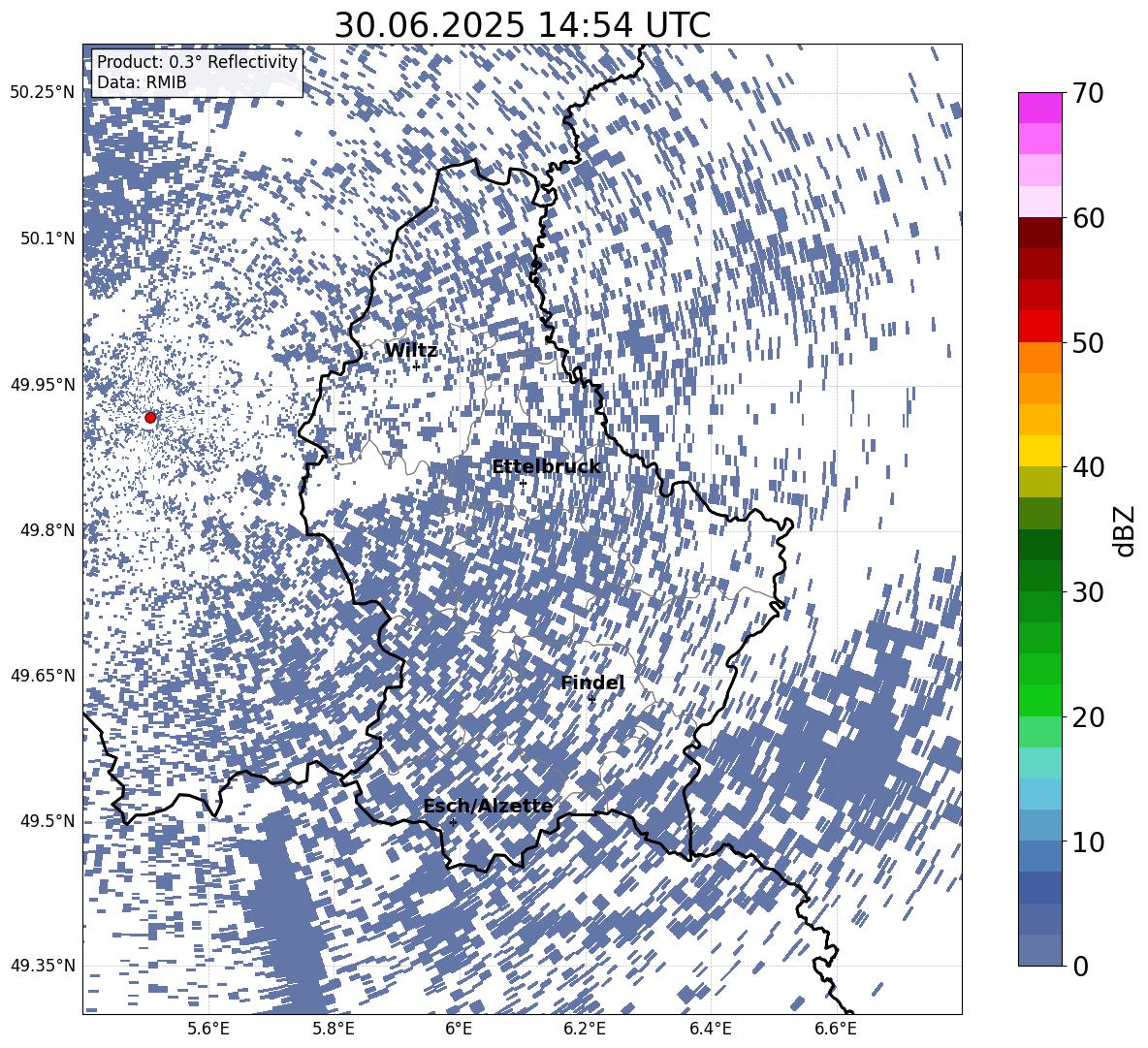The image size is (1148, 1048).
Task: Click the 6.4°E longitude label
Action: (x=710, y=1030)
